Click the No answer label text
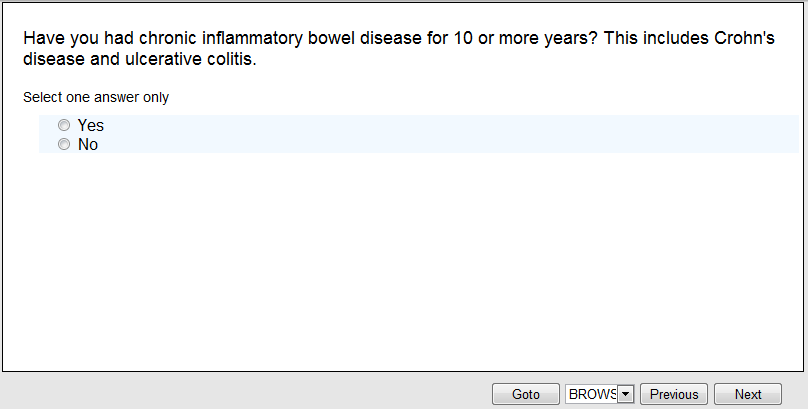The height and width of the screenshot is (409, 808). [x=88, y=145]
